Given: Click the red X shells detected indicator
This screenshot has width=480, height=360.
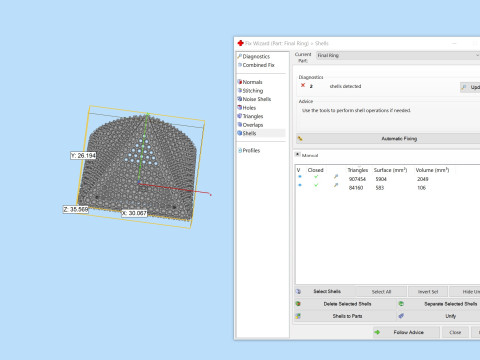Looking at the screenshot, I should (x=303, y=85).
